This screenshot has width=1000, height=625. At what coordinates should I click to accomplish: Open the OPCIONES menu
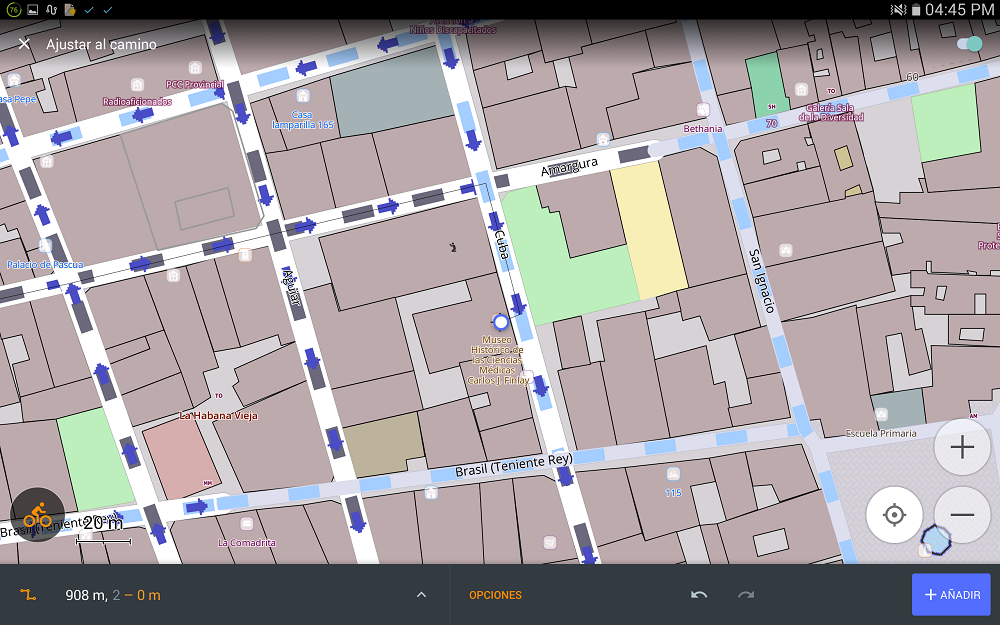click(495, 595)
